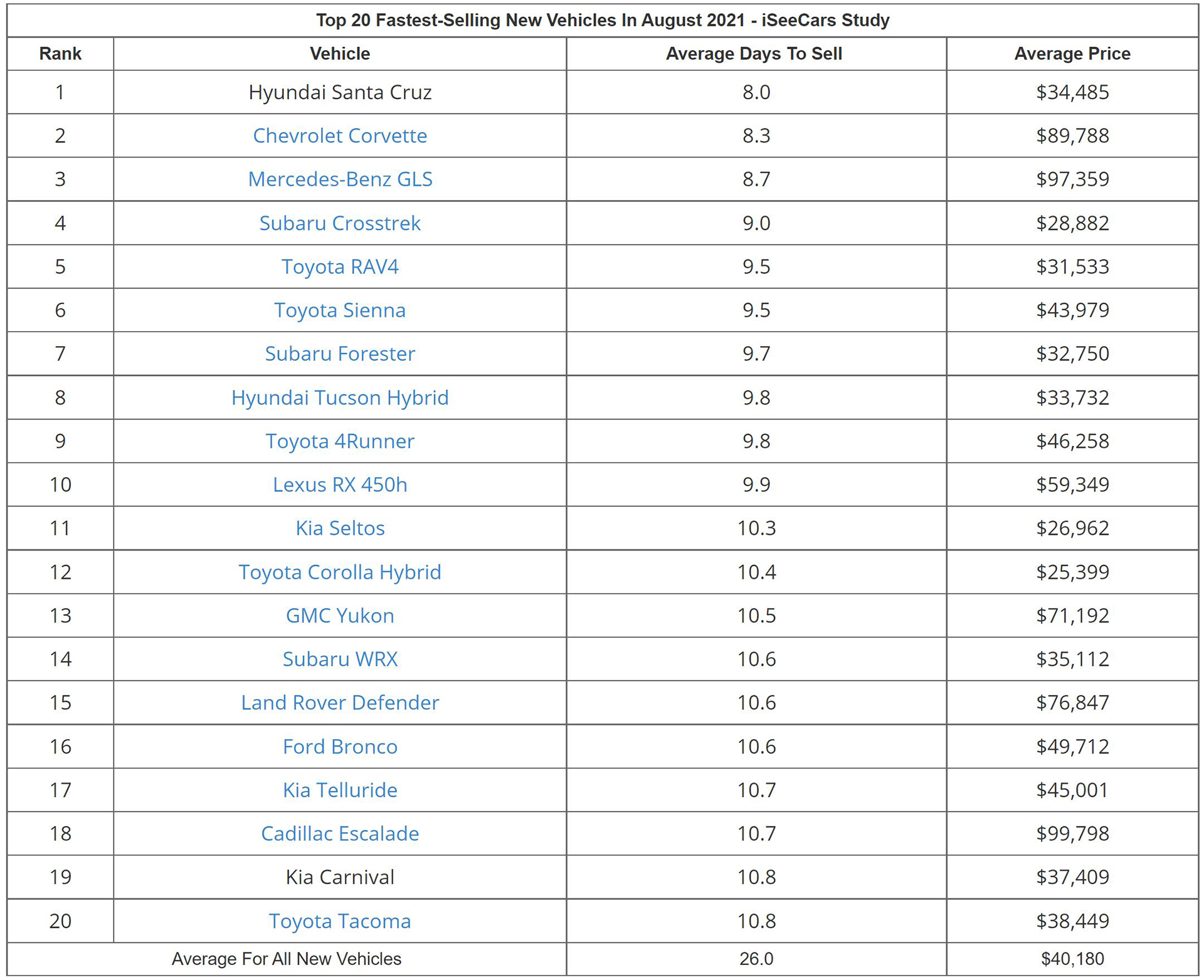
Task: Visit the Toyota 4Runner link
Action: point(340,441)
